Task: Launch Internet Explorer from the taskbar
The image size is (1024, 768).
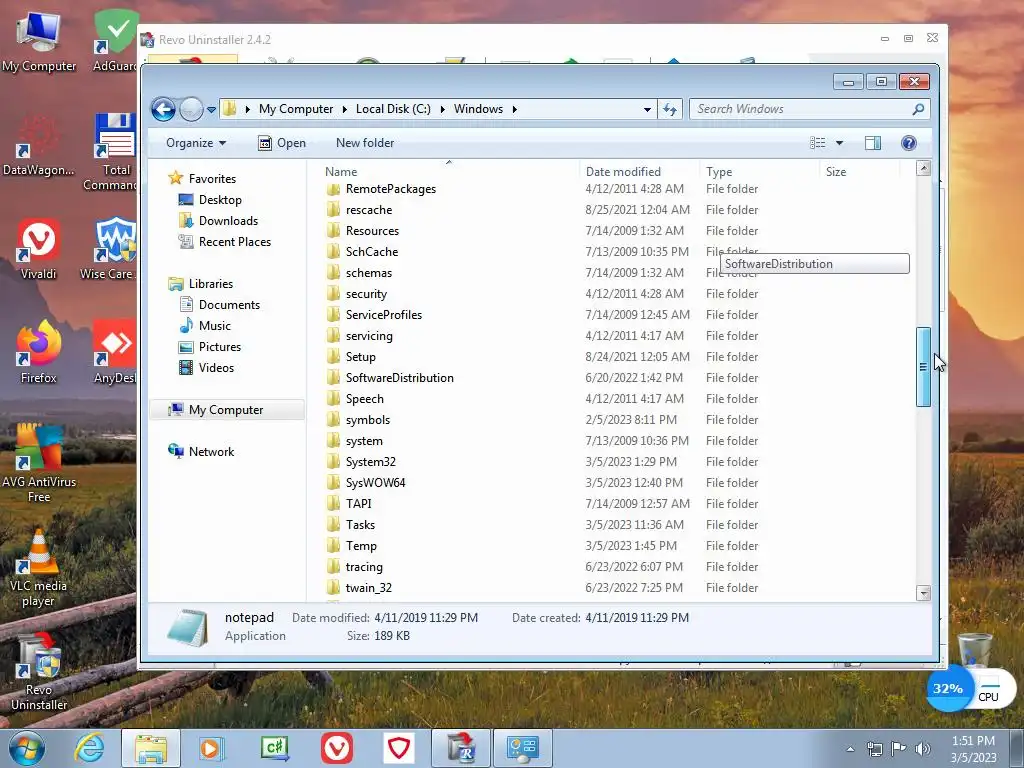Action: [89, 748]
